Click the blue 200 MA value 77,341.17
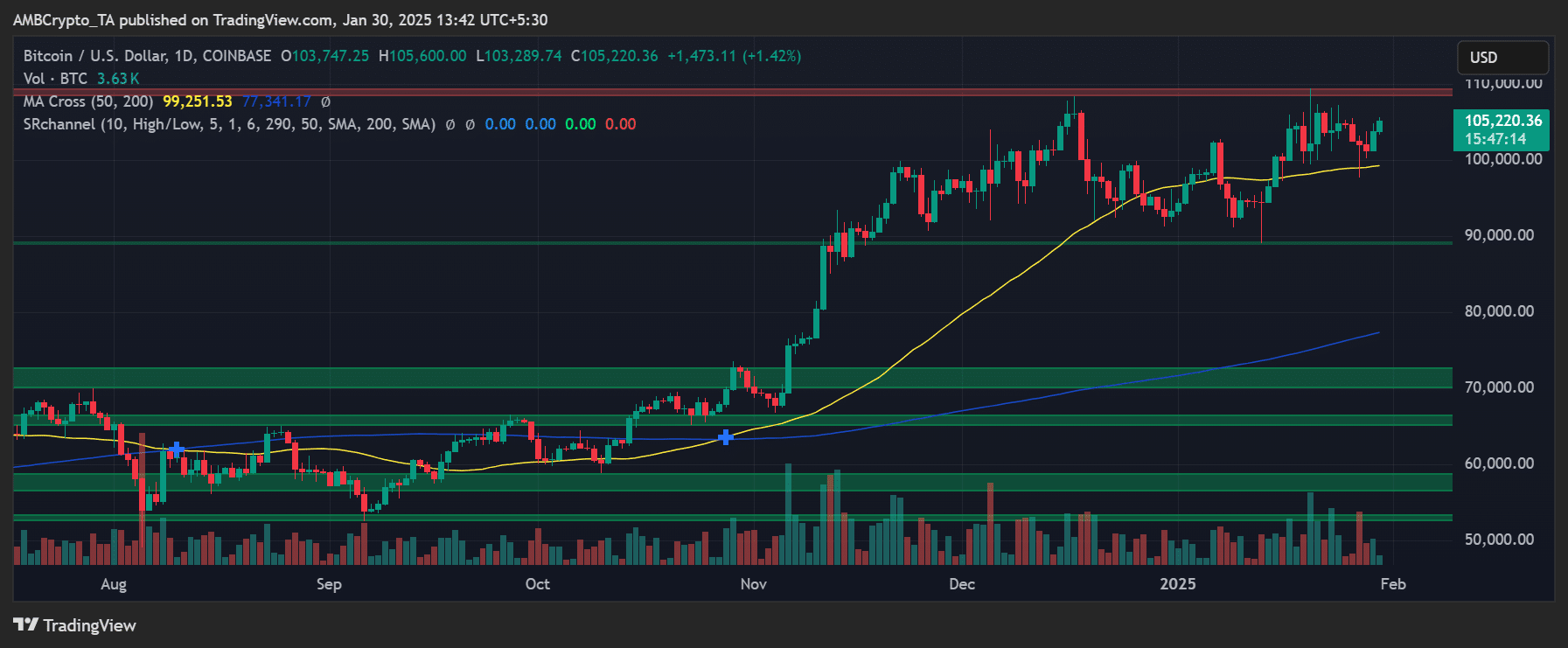The image size is (1568, 648). [276, 101]
